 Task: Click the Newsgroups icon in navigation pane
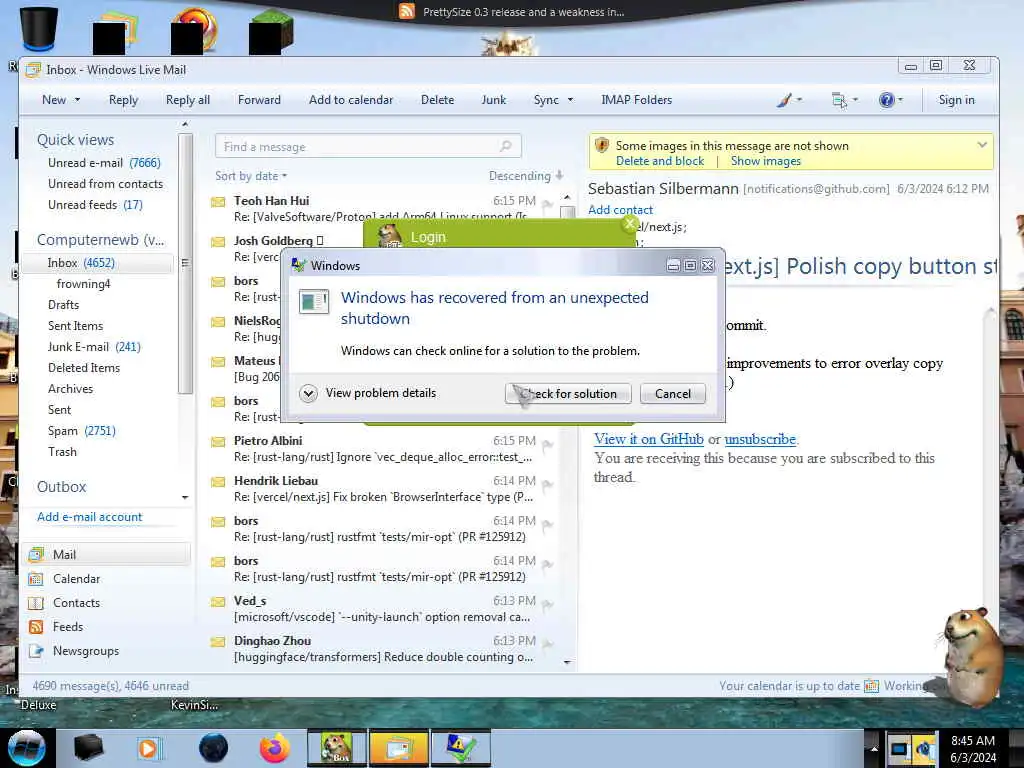(37, 651)
